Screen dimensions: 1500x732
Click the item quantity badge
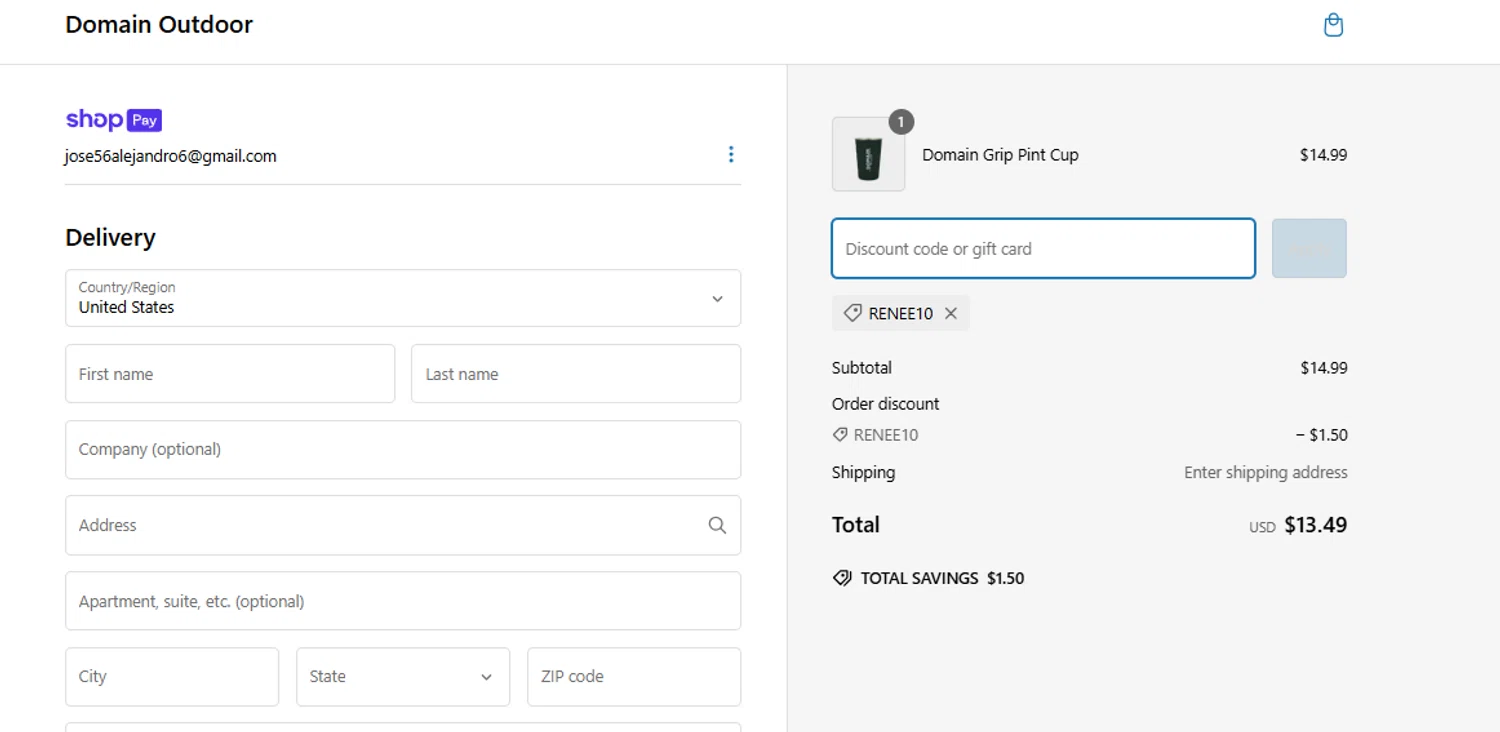coord(901,122)
